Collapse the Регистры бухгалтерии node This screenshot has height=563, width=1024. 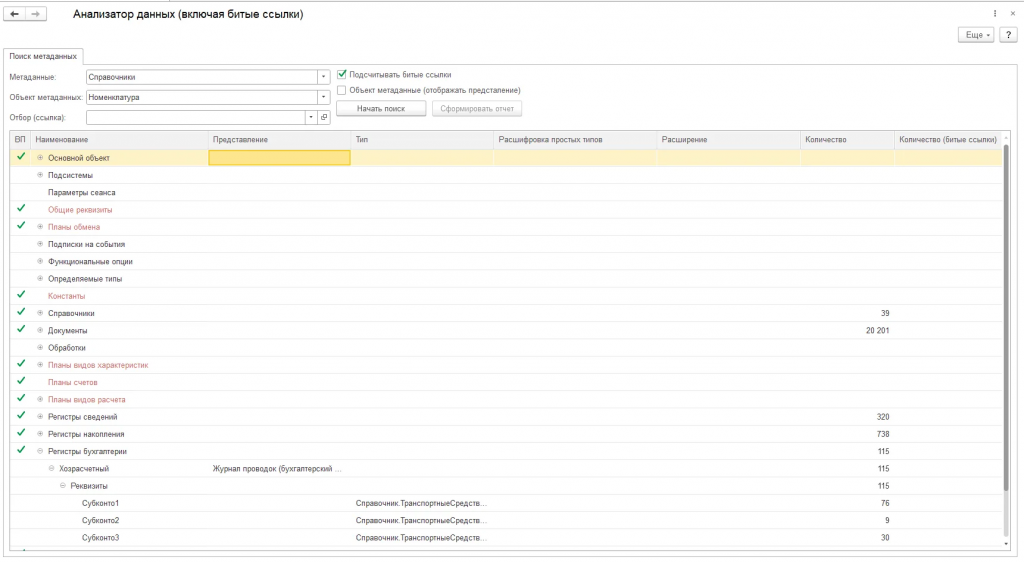(x=40, y=451)
